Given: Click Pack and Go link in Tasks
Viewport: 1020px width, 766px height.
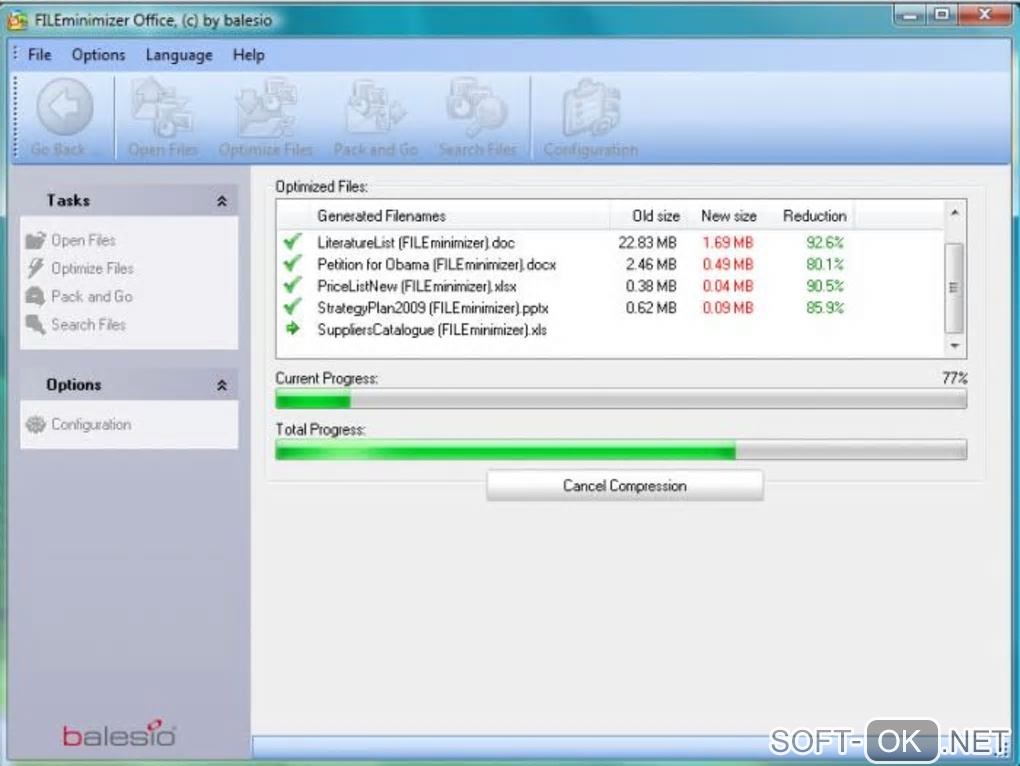Looking at the screenshot, I should 92,297.
